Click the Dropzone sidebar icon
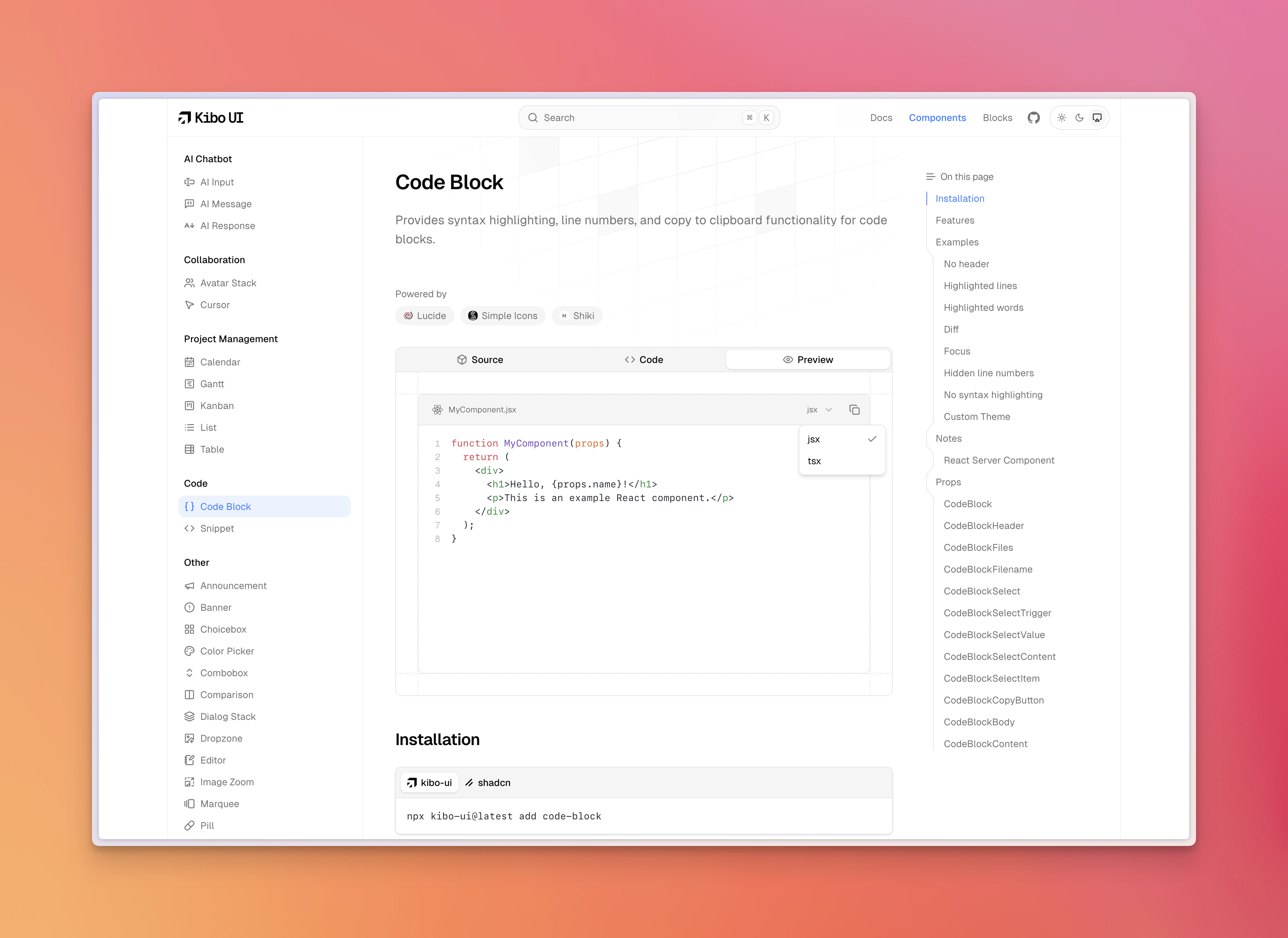 click(189, 738)
